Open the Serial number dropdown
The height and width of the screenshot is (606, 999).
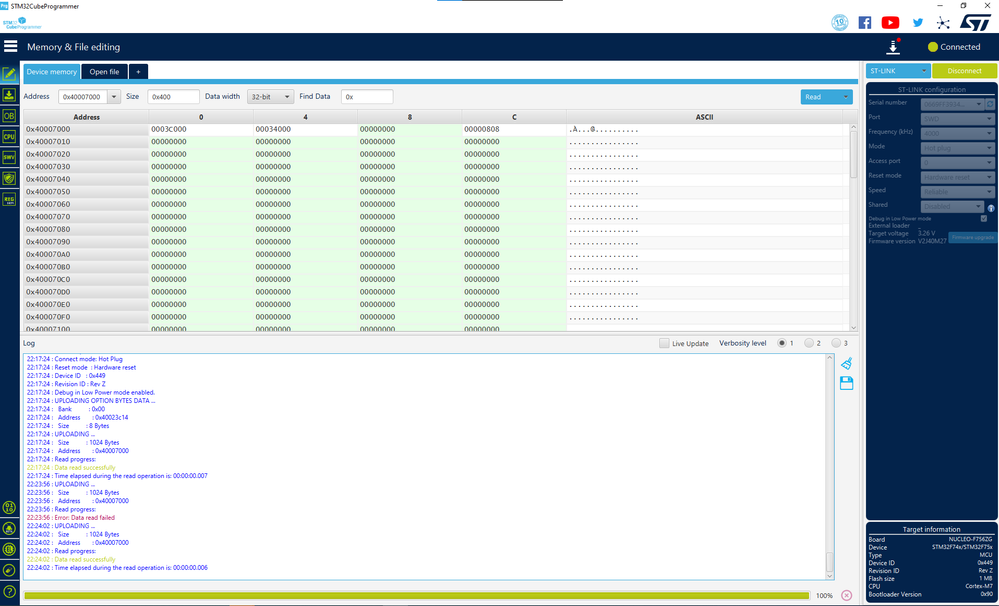952,103
